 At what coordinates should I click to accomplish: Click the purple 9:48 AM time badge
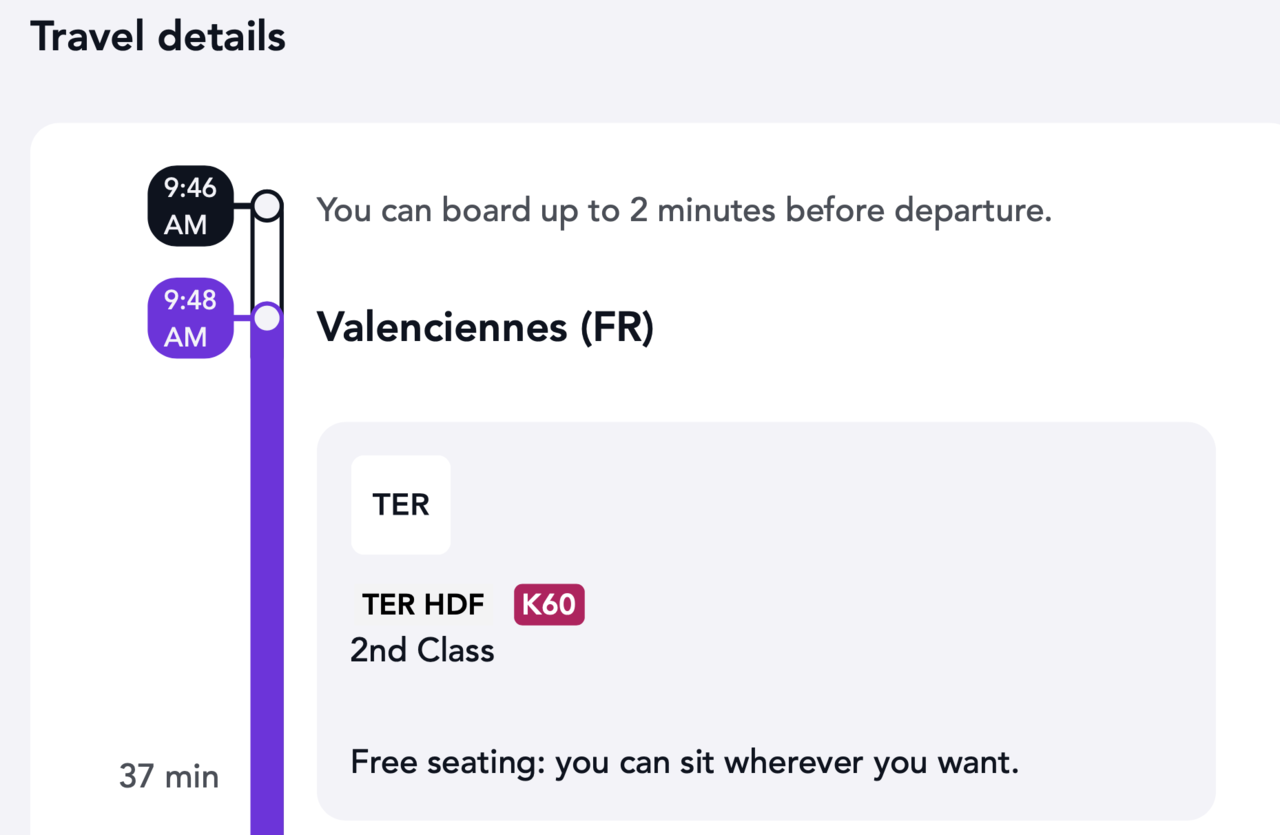tap(190, 318)
